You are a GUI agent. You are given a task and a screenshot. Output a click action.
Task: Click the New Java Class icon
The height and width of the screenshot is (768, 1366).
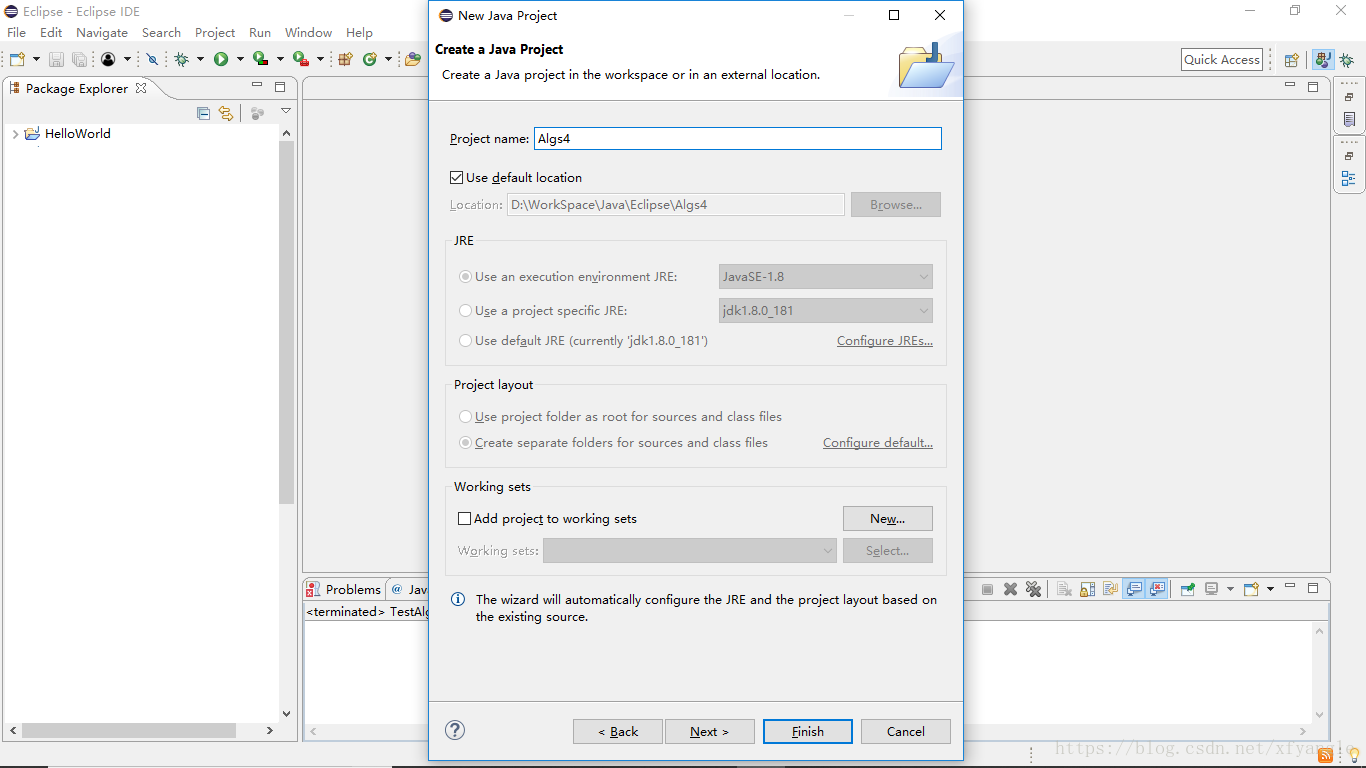[370, 59]
